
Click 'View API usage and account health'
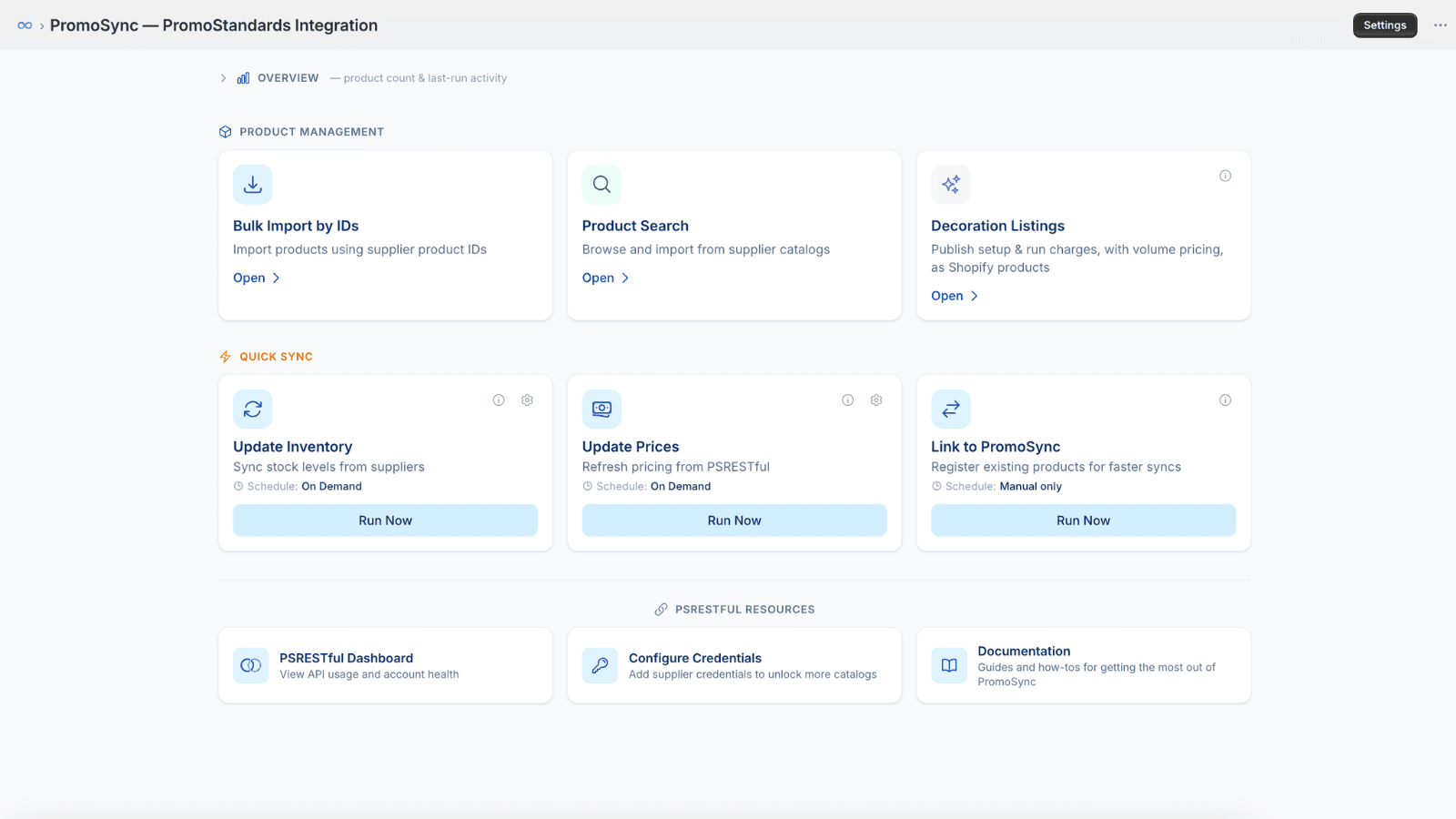point(369,674)
